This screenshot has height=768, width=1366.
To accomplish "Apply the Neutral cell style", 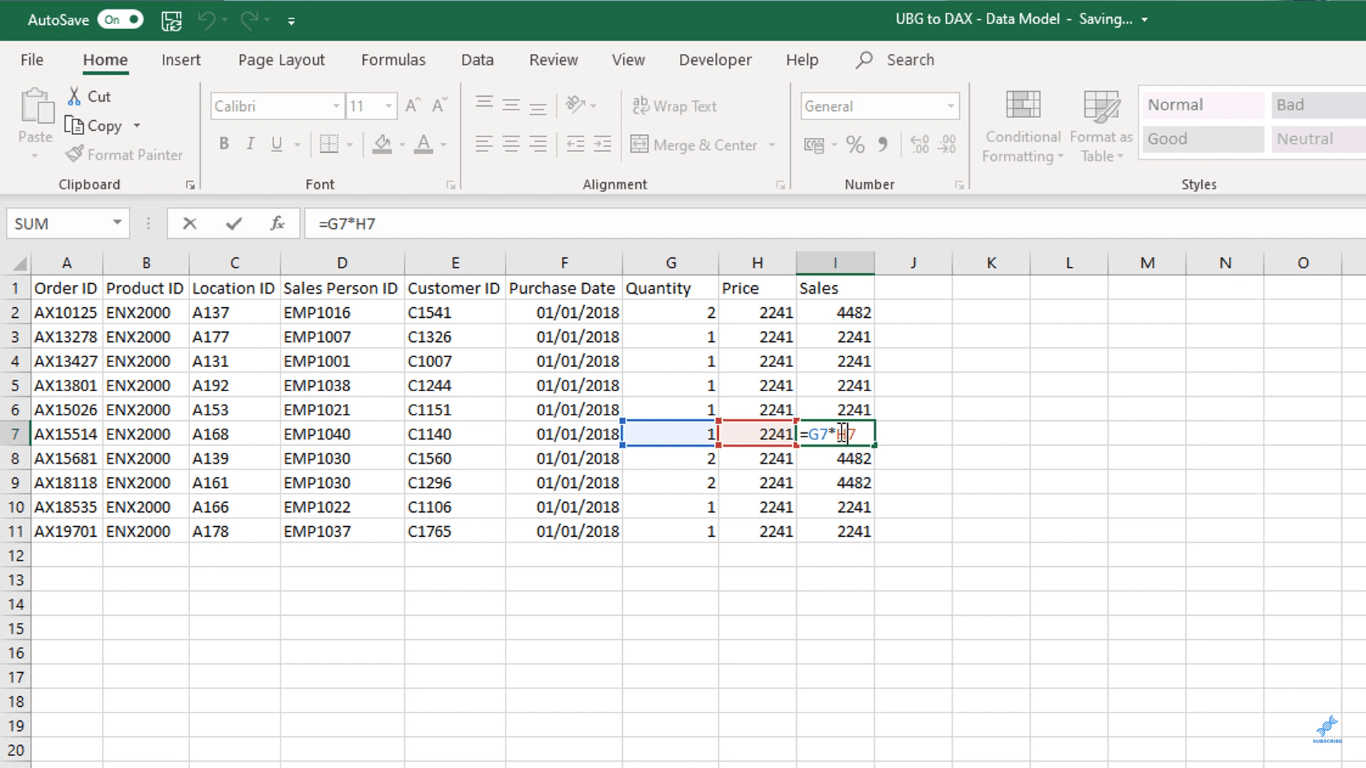I will click(x=1318, y=139).
